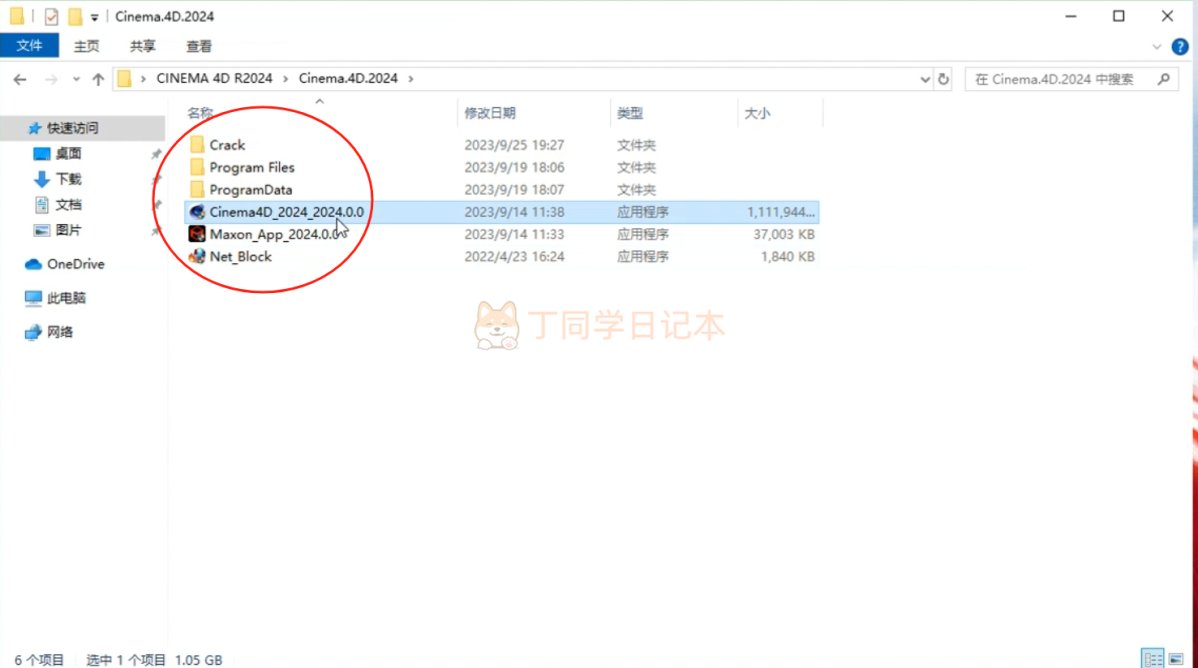Switch to large icons view in status bar
The width and height of the screenshot is (1198, 668).
(x=1177, y=658)
